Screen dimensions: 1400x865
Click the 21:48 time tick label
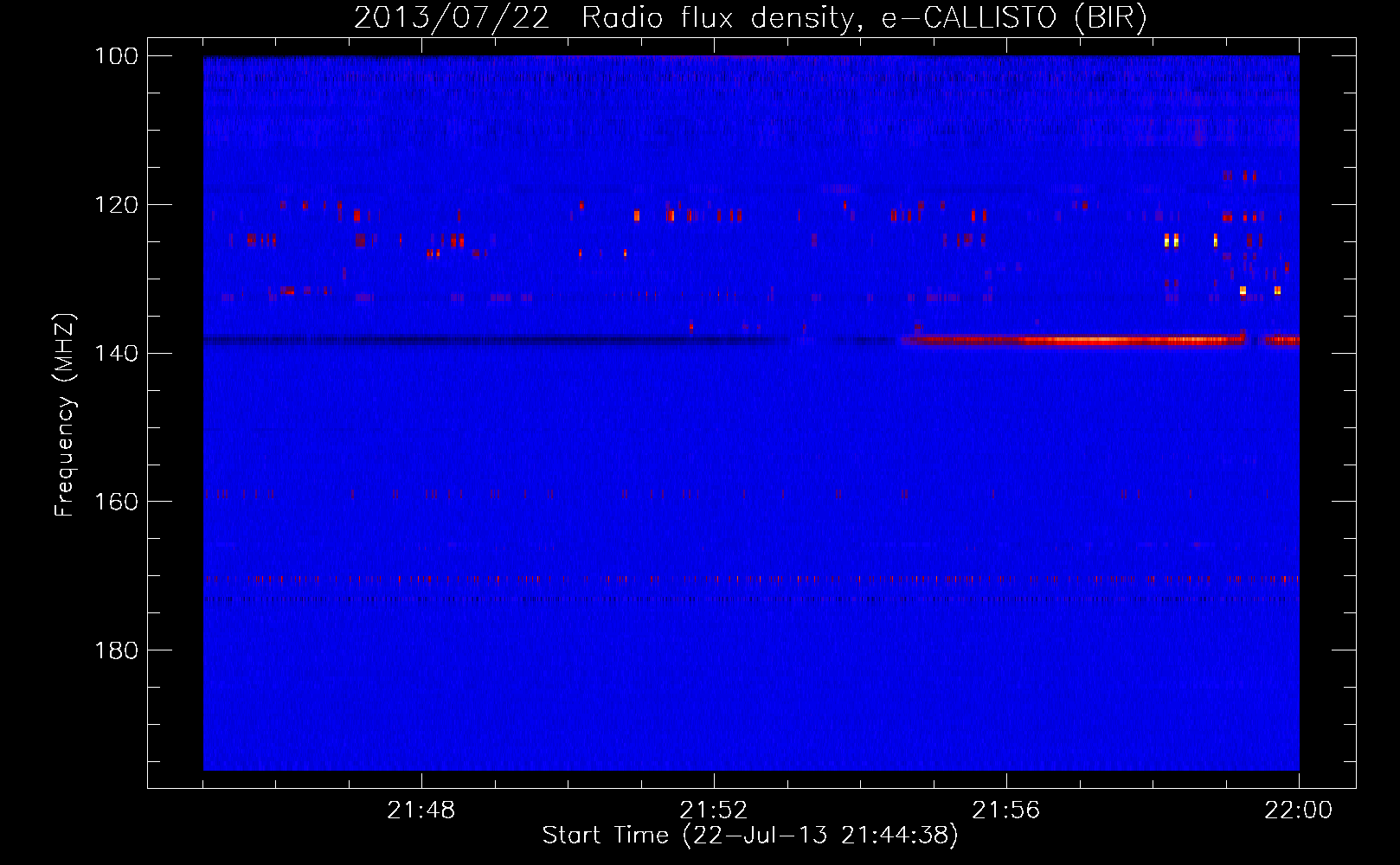click(x=421, y=811)
